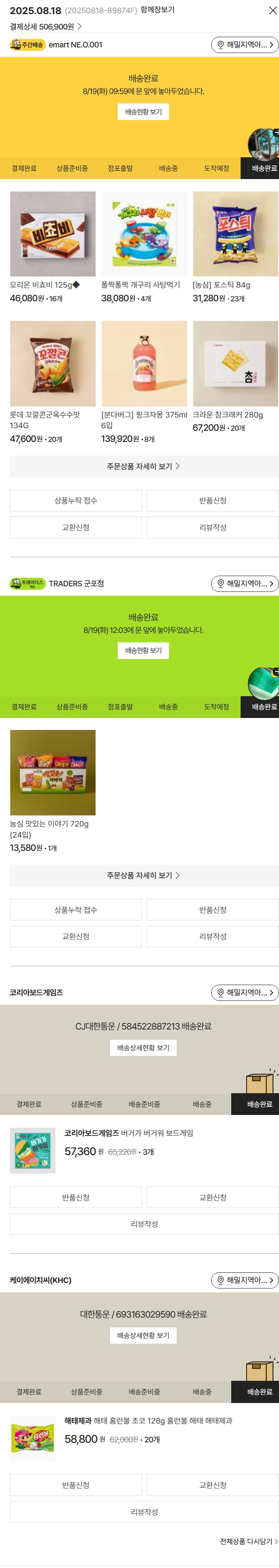Open the 포스틱 84g product image
The width and height of the screenshot is (279, 1568).
click(235, 234)
